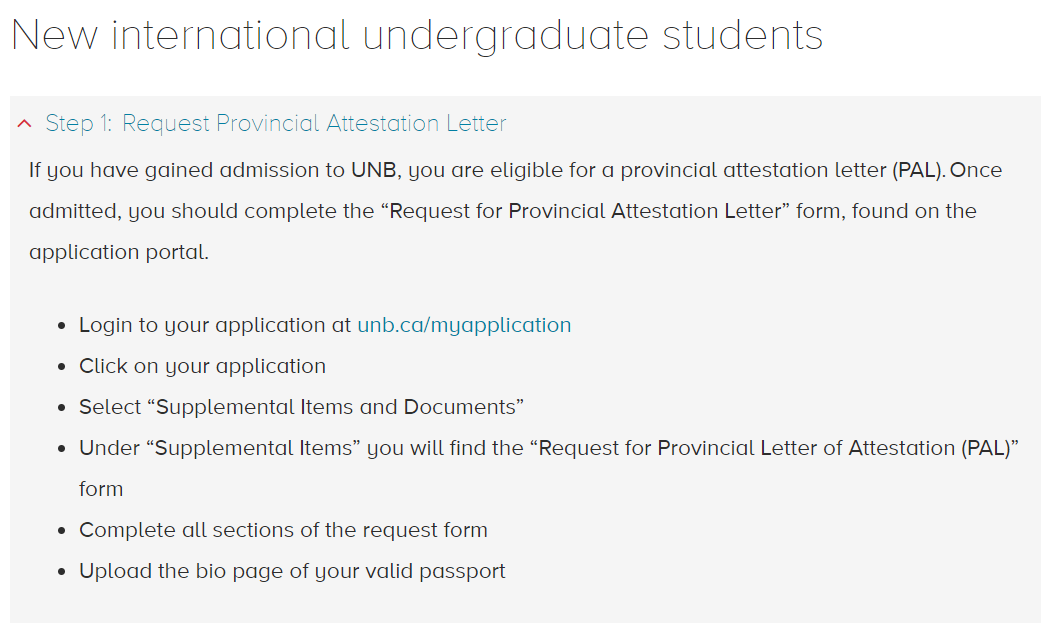Click the word 'form' on its own line
The height and width of the screenshot is (630, 1045).
coord(101,489)
